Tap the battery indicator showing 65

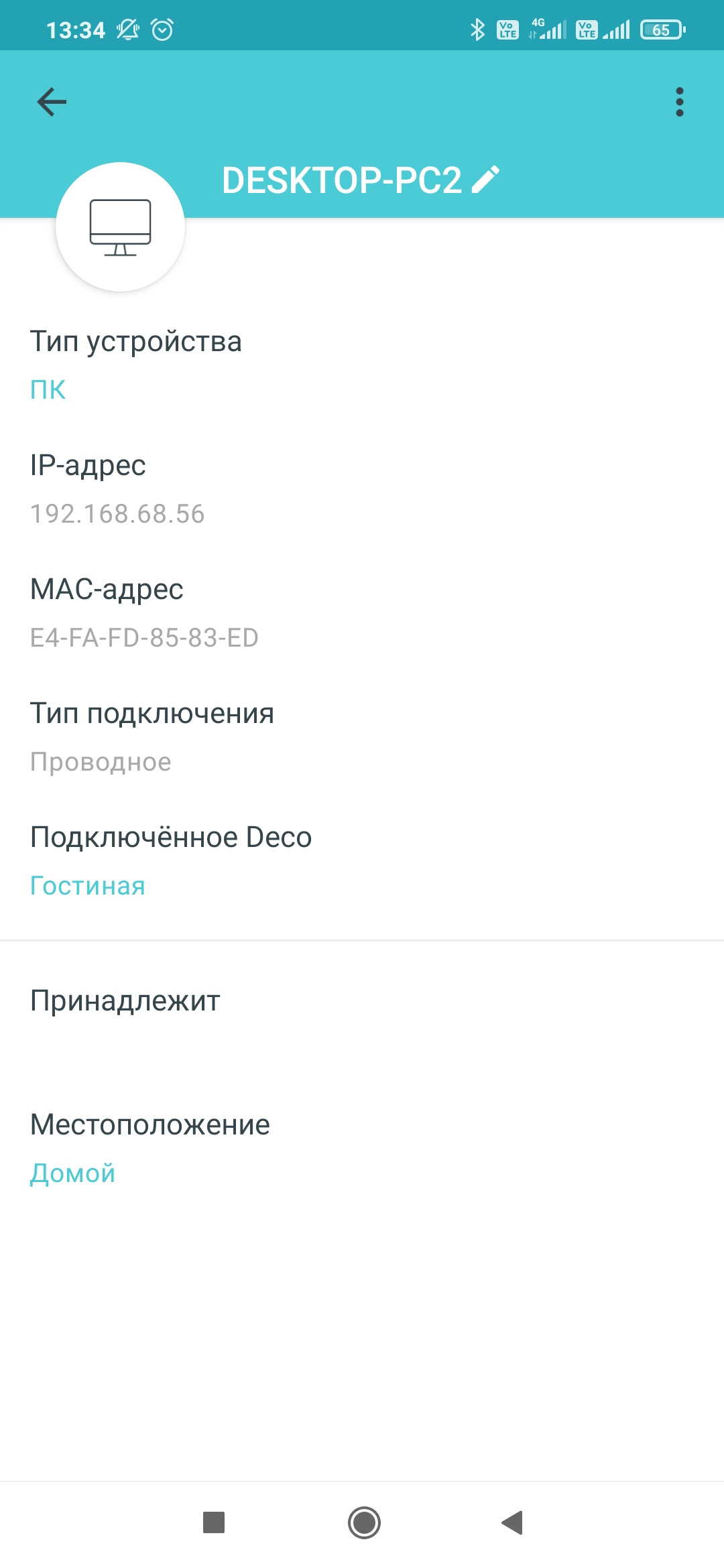(662, 29)
